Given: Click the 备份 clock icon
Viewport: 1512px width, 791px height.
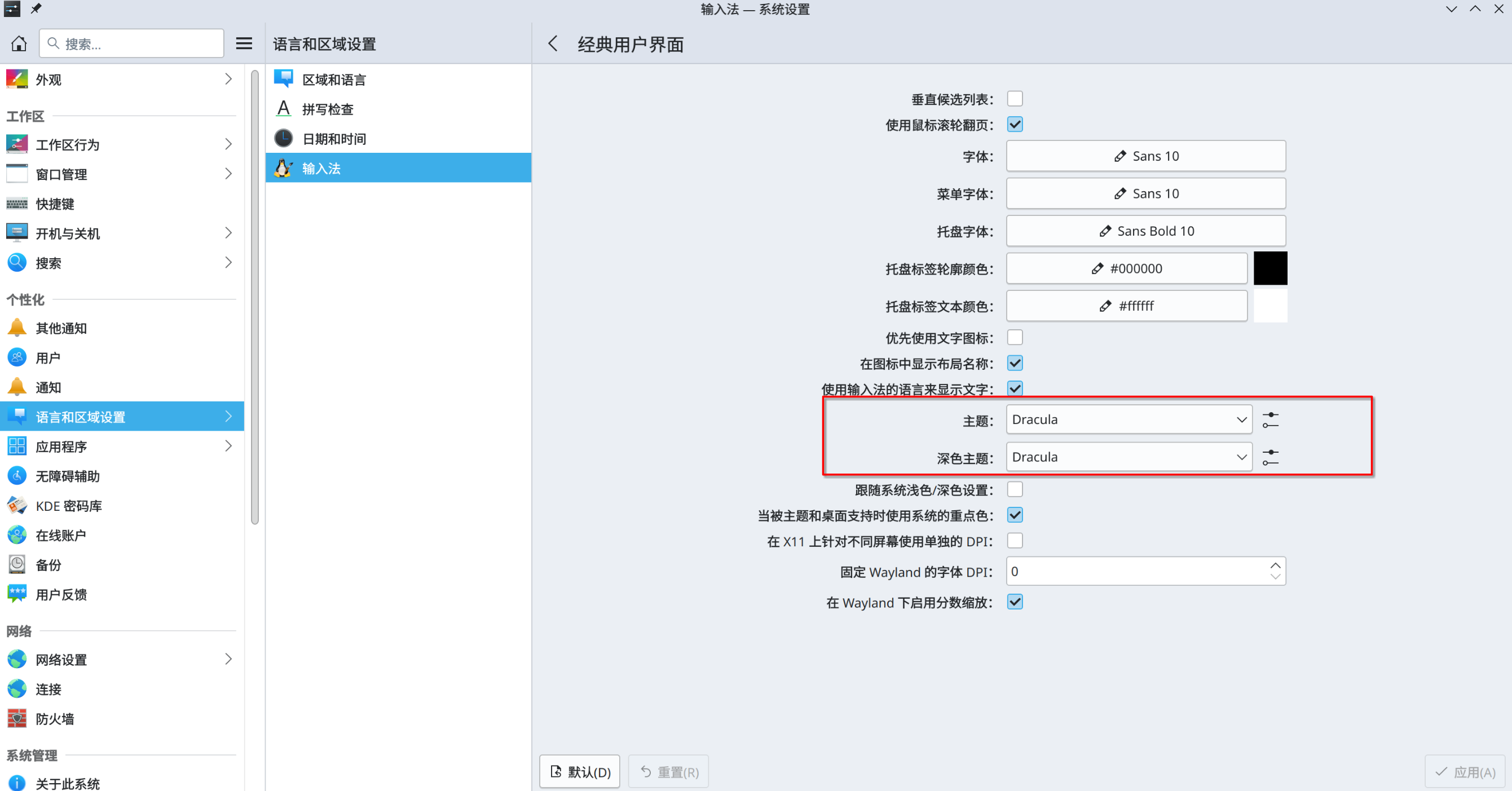Looking at the screenshot, I should tap(17, 564).
